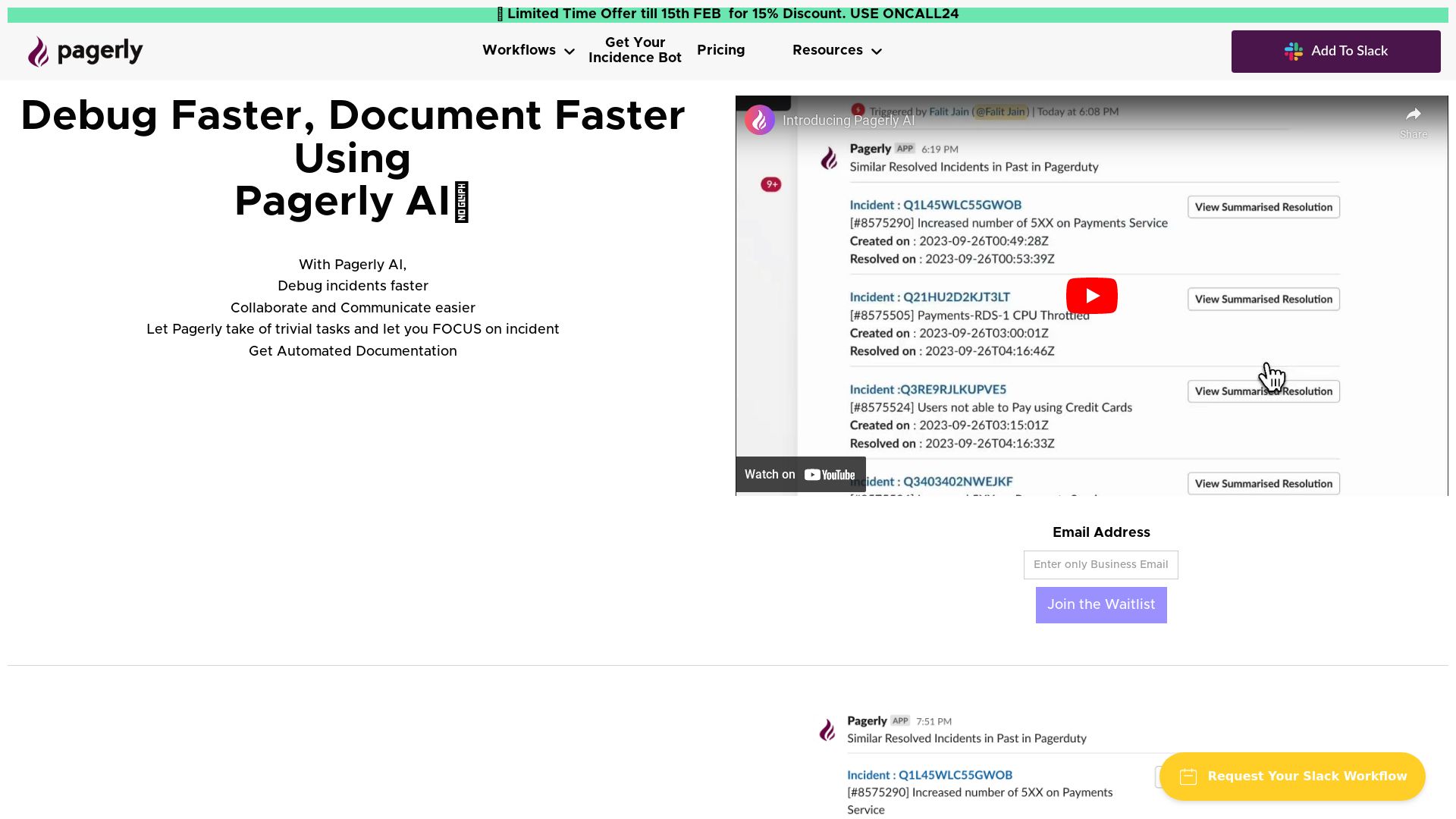Image resolution: width=1456 pixels, height=819 pixels.
Task: Go to the Pricing page
Action: [x=720, y=50]
